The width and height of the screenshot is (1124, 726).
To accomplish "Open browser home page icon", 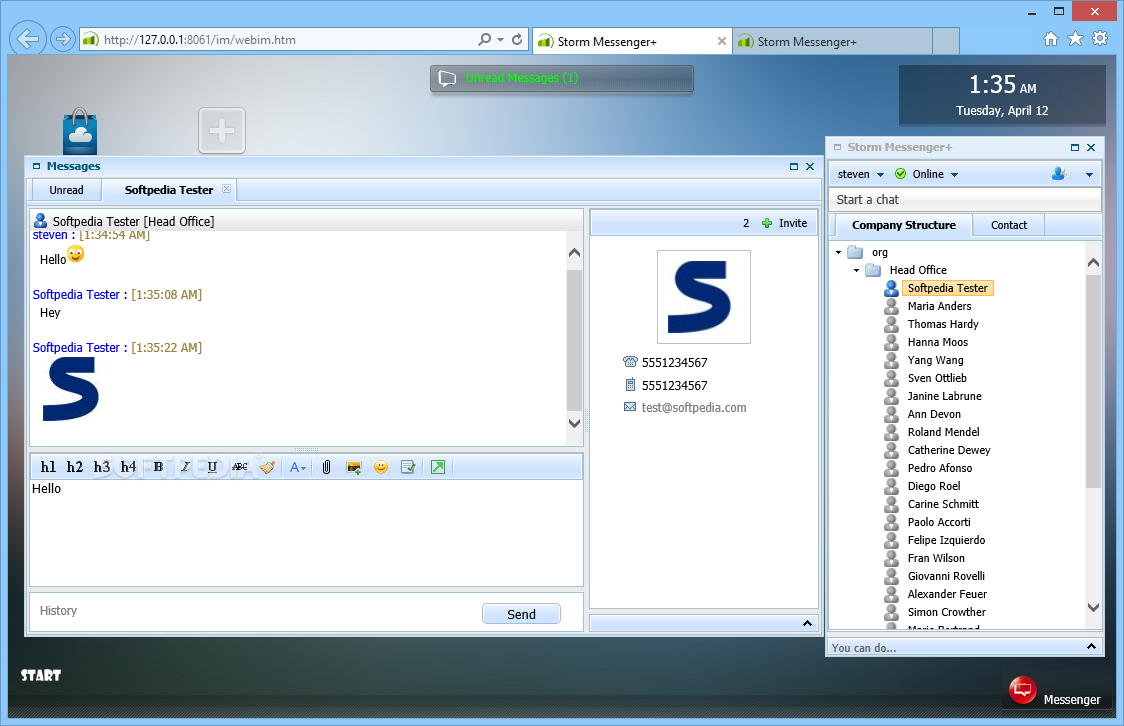I will tap(1050, 39).
